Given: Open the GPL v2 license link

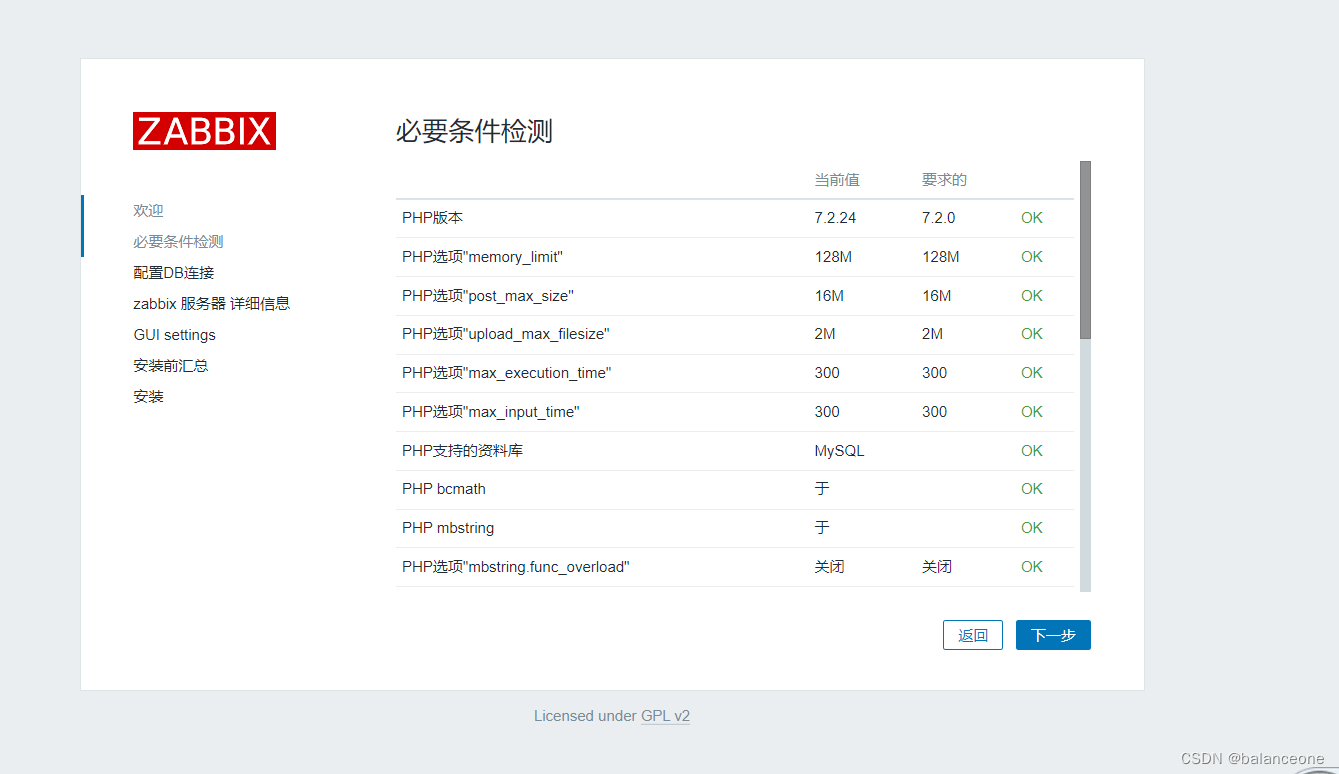Looking at the screenshot, I should coord(665,716).
